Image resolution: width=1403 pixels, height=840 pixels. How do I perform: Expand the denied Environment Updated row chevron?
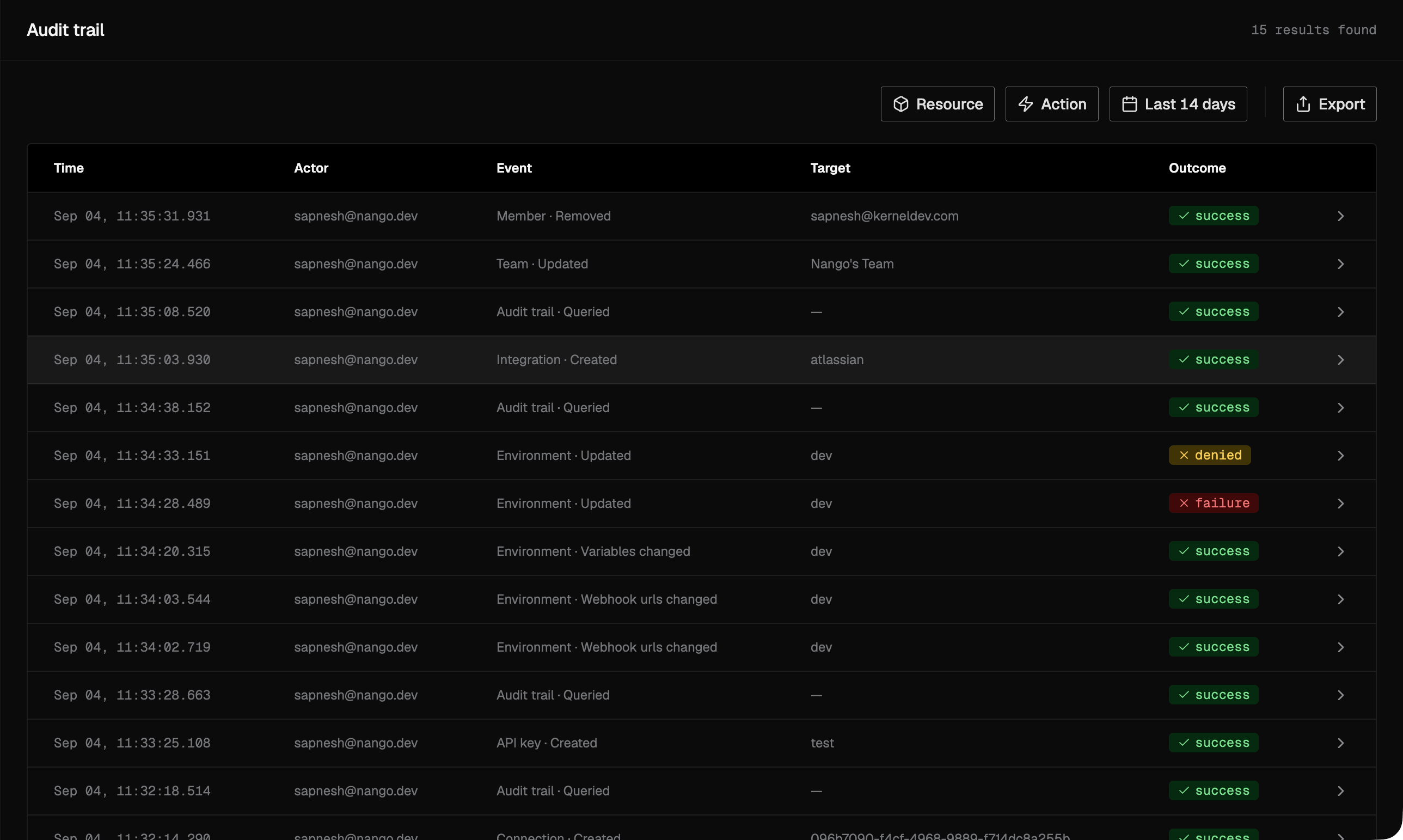1340,456
